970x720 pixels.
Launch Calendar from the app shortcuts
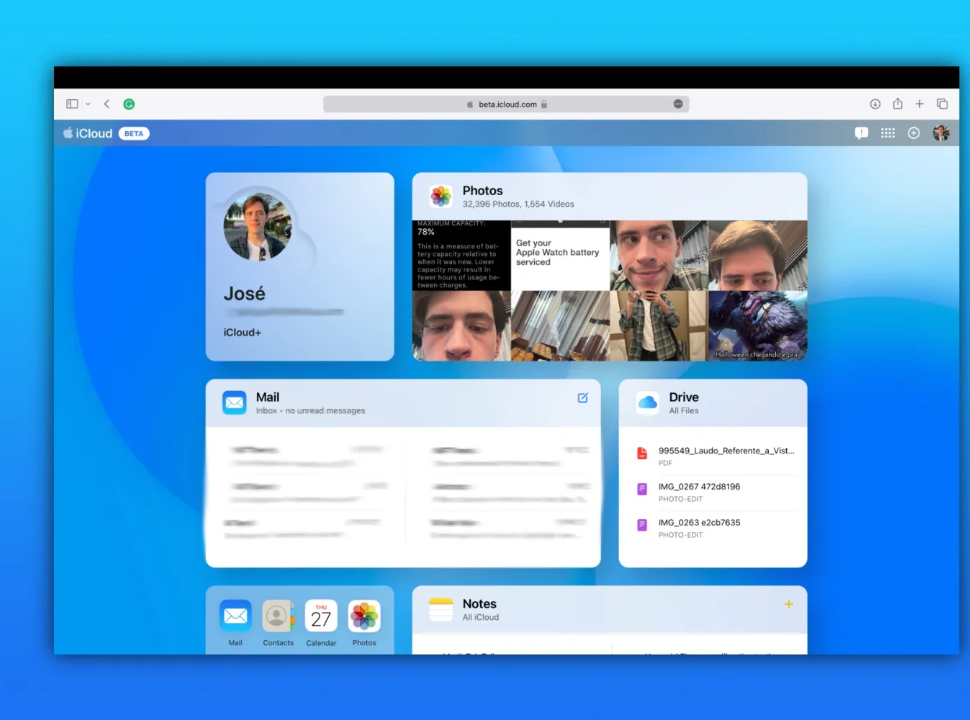(x=321, y=616)
